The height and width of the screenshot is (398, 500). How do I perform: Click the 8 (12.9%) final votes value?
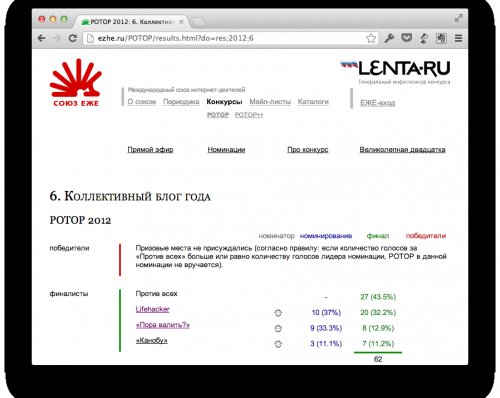click(378, 328)
